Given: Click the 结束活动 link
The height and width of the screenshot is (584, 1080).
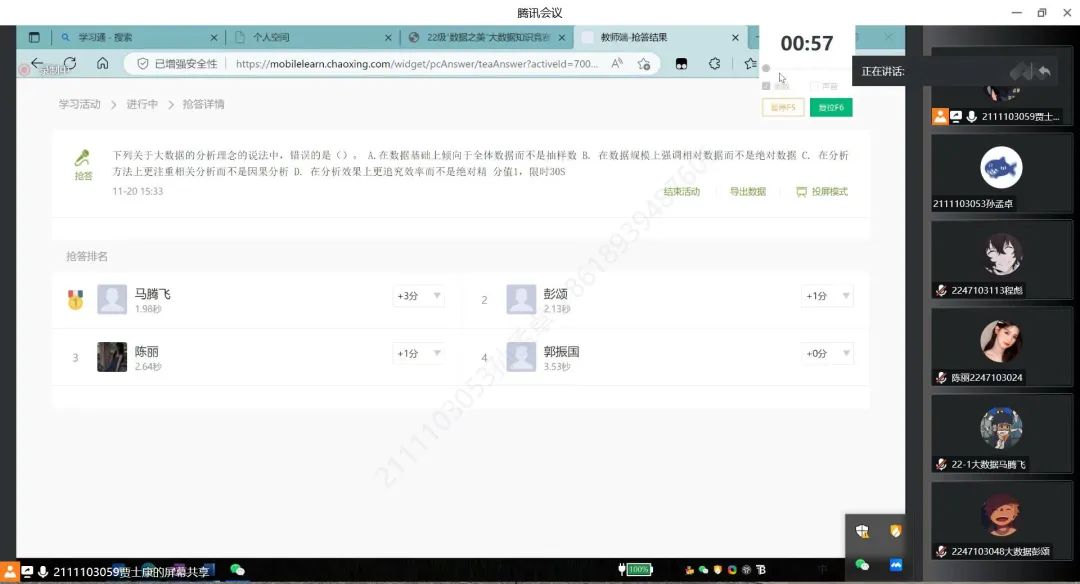Looking at the screenshot, I should click(681, 191).
